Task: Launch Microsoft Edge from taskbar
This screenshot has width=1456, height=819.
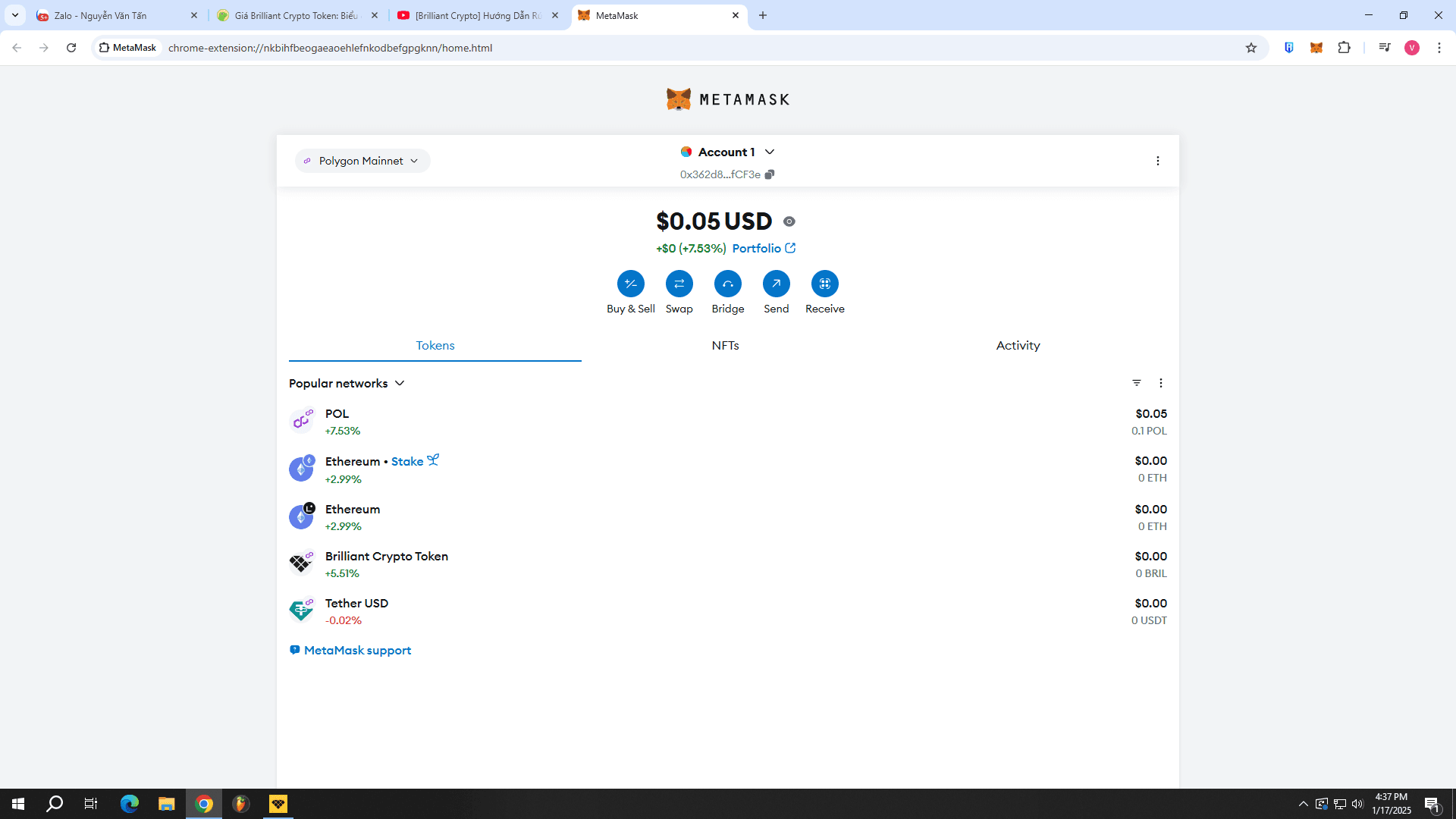Action: point(130,804)
